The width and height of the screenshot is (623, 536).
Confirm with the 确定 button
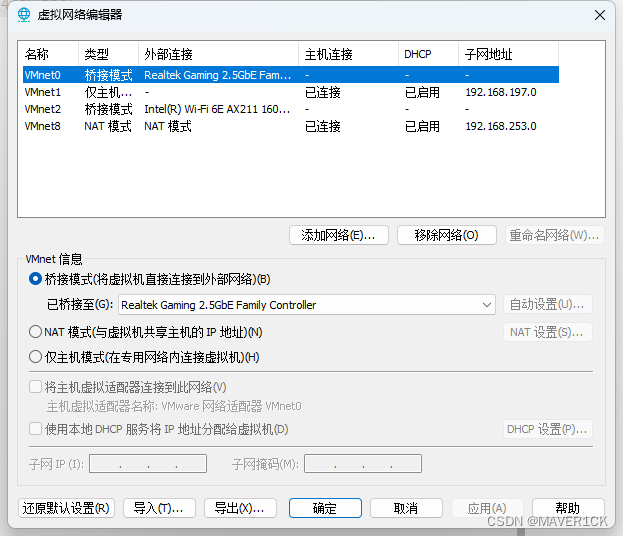[x=325, y=508]
